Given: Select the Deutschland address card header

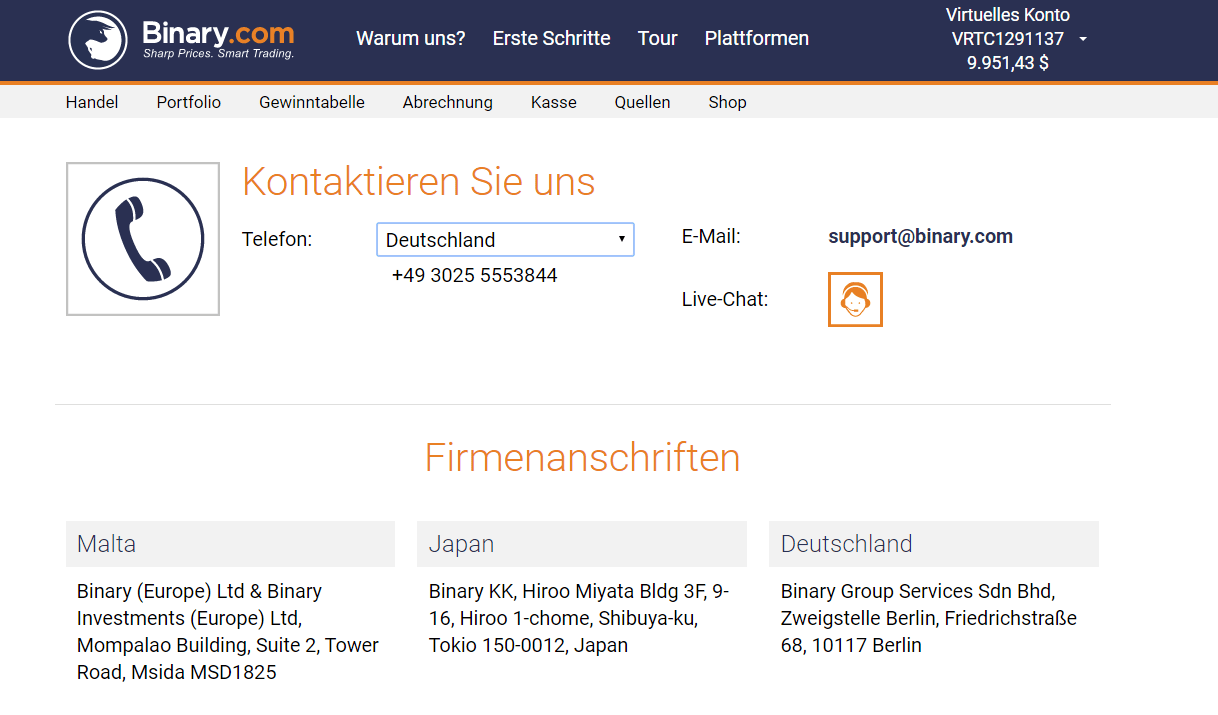Looking at the screenshot, I should tap(934, 544).
